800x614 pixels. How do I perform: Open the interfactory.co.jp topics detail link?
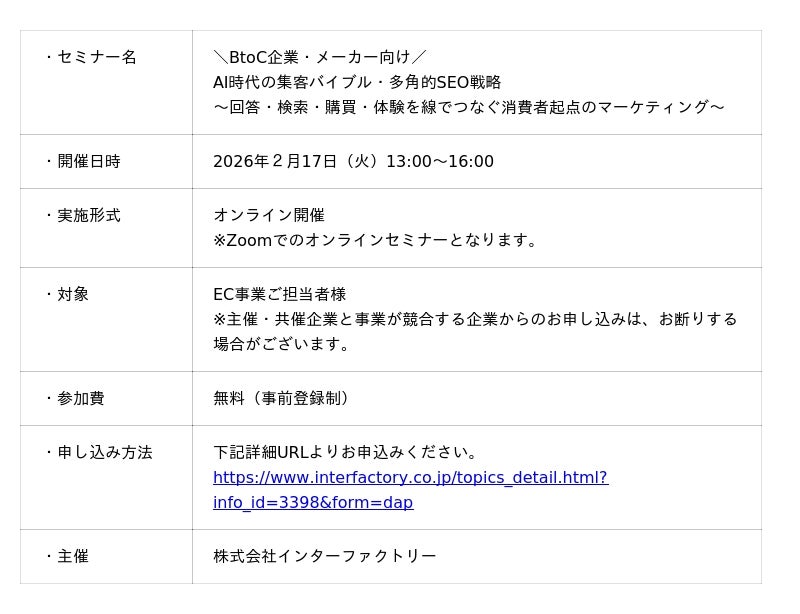[x=410, y=478]
